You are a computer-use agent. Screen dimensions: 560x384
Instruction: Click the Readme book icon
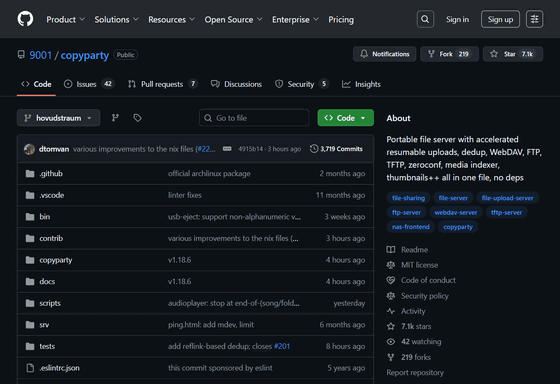[x=391, y=250]
